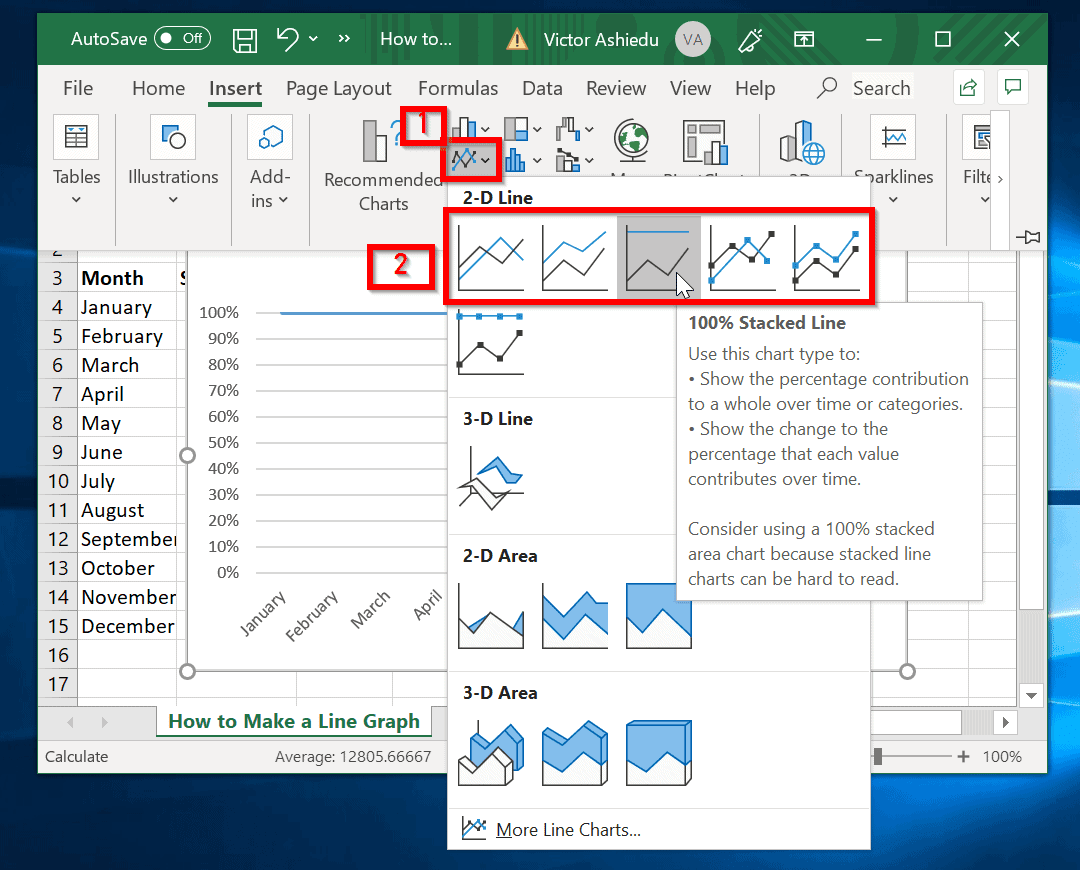Select the Sparklines line icon
1080x870 pixels.
892,137
